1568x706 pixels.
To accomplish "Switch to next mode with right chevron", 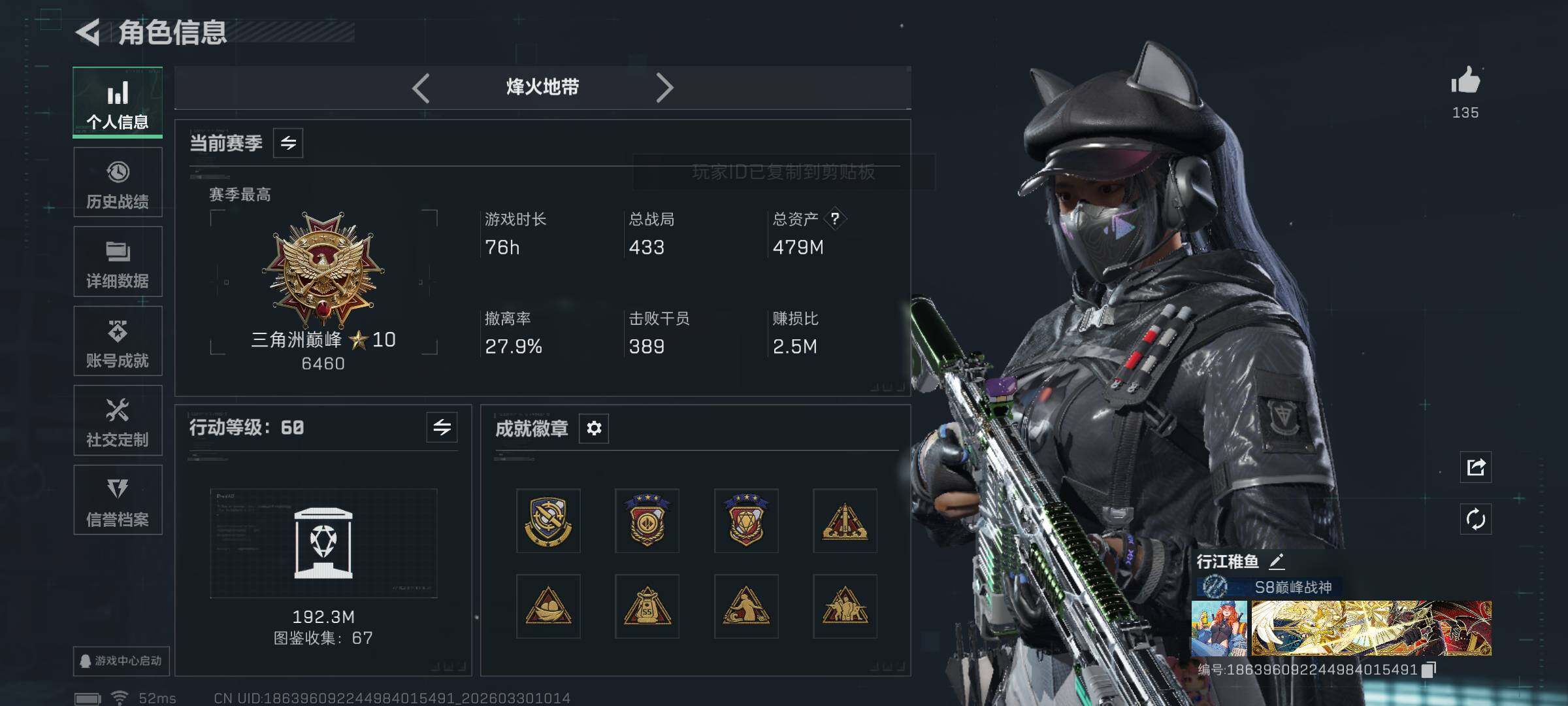I will click(664, 88).
